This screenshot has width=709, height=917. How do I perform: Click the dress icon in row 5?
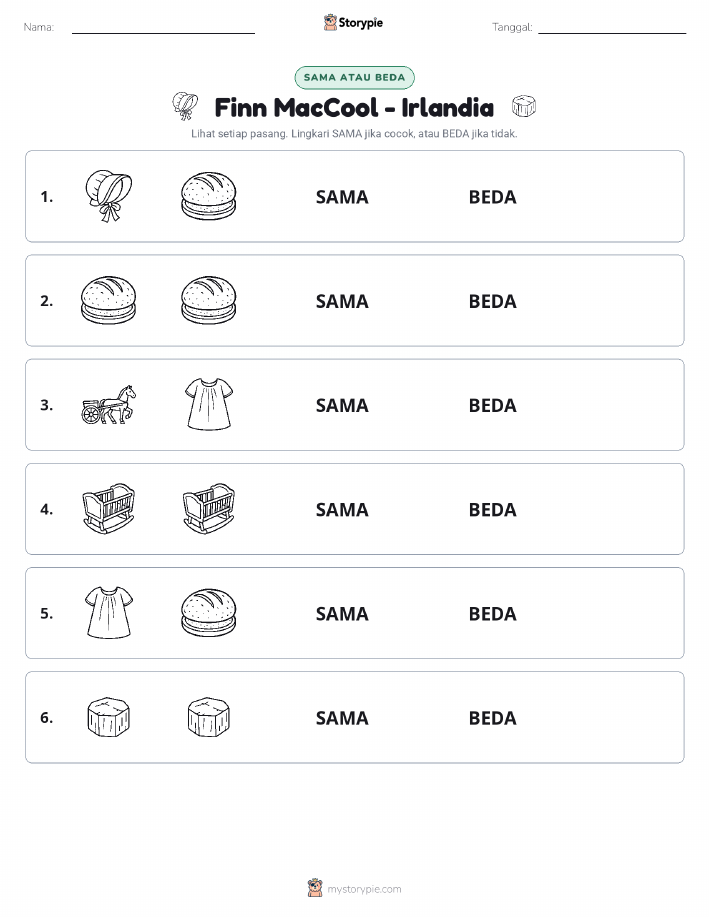coord(109,612)
